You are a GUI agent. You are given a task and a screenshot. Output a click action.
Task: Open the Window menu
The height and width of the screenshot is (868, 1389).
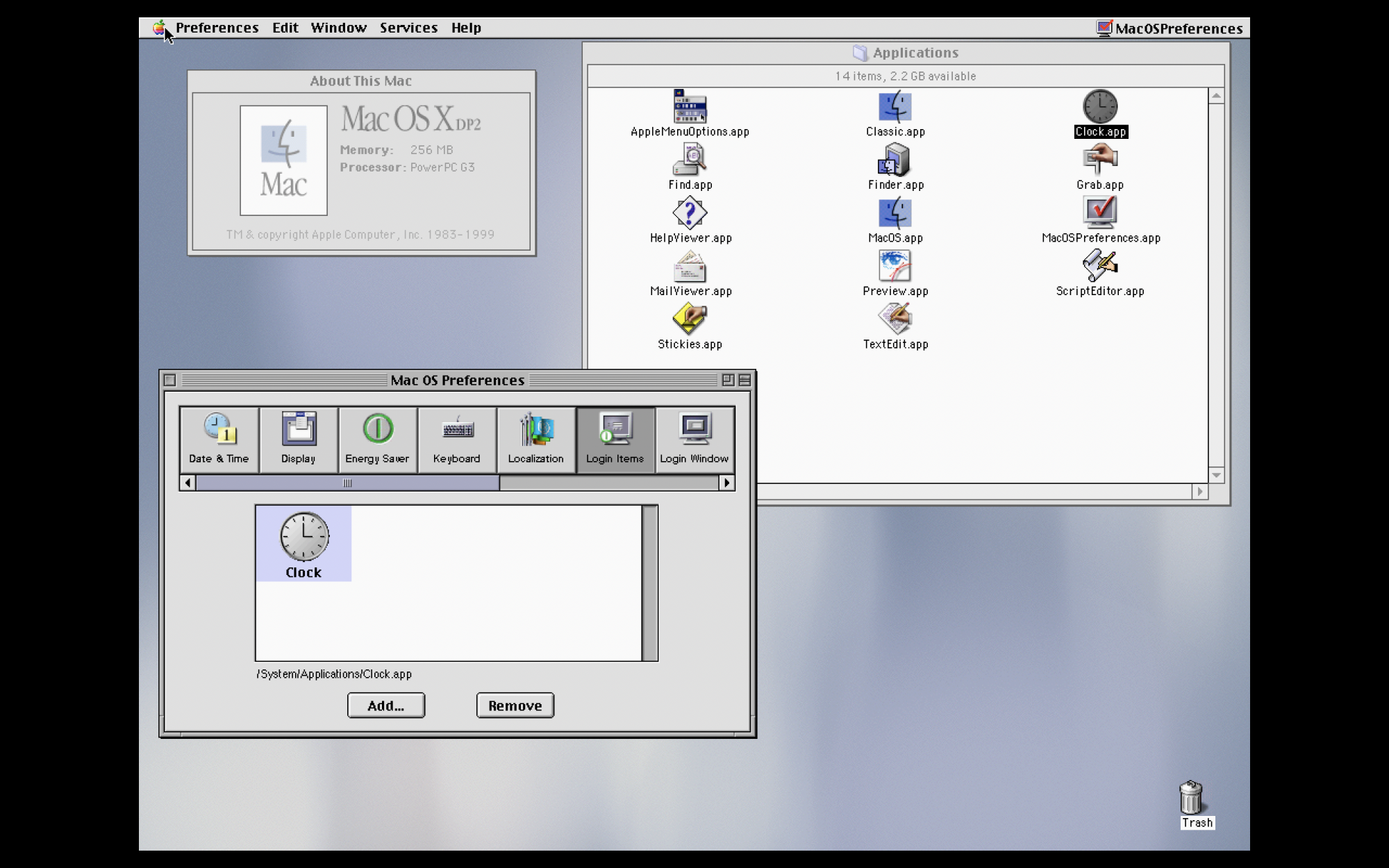[338, 28]
